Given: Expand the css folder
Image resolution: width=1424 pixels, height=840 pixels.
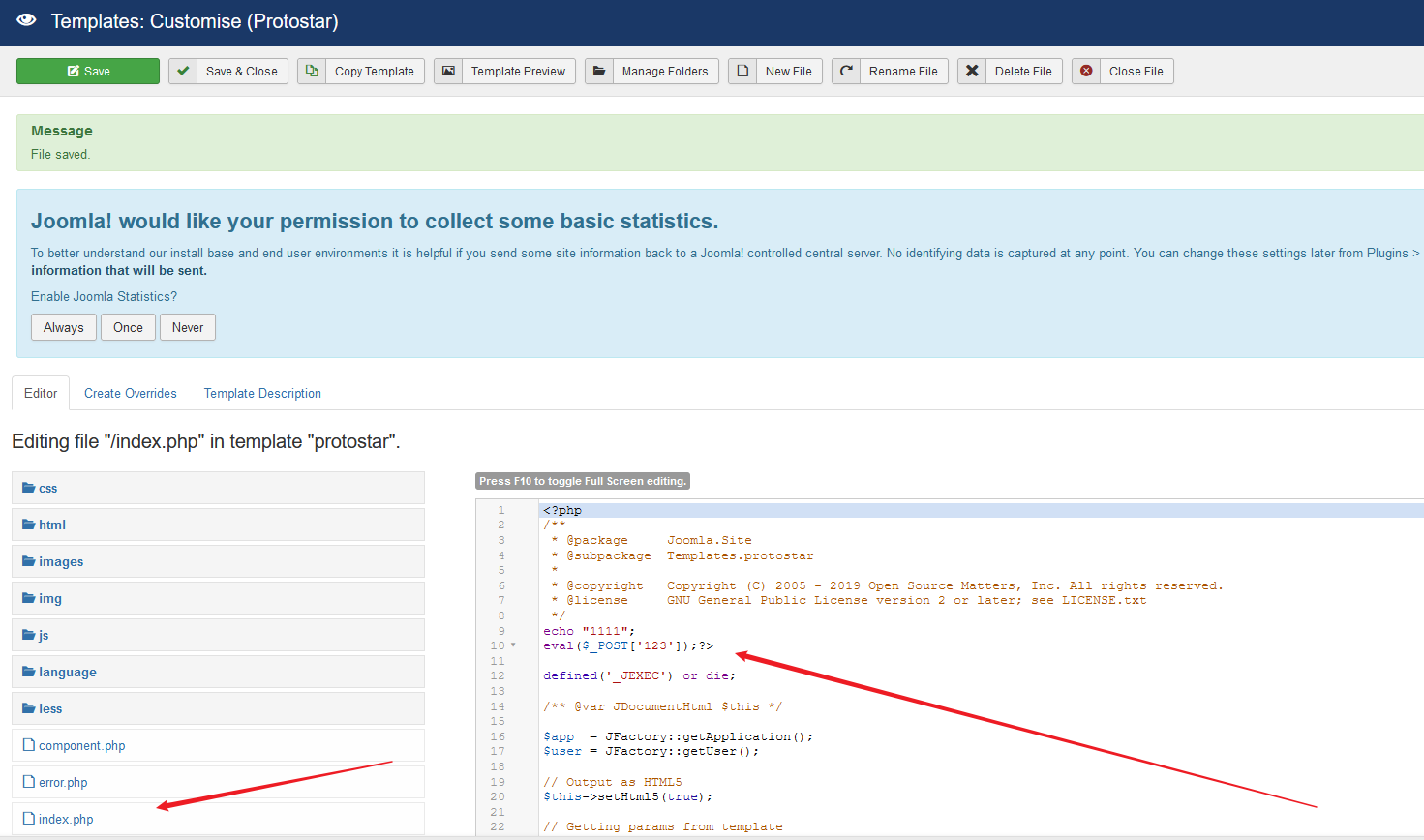Looking at the screenshot, I should pos(218,488).
